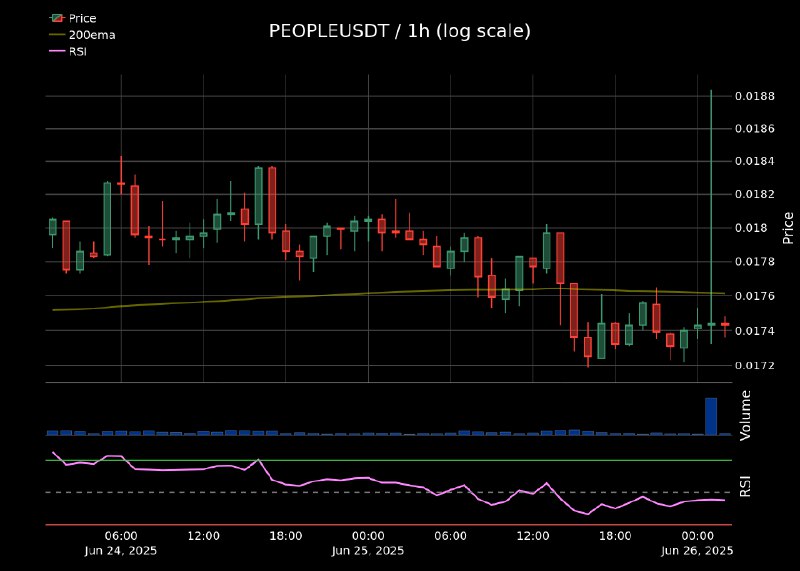Click the 'RSI' legend label text
800x571 pixels.
[78, 51]
